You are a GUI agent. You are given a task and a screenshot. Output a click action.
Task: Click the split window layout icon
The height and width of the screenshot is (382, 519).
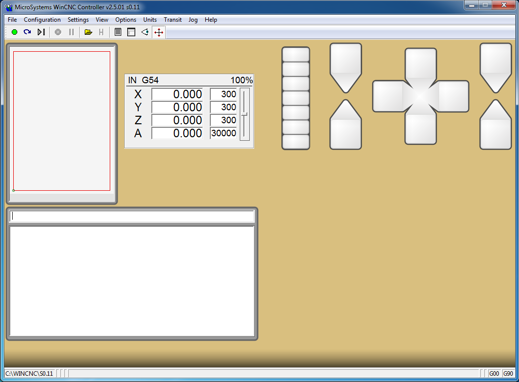click(131, 32)
